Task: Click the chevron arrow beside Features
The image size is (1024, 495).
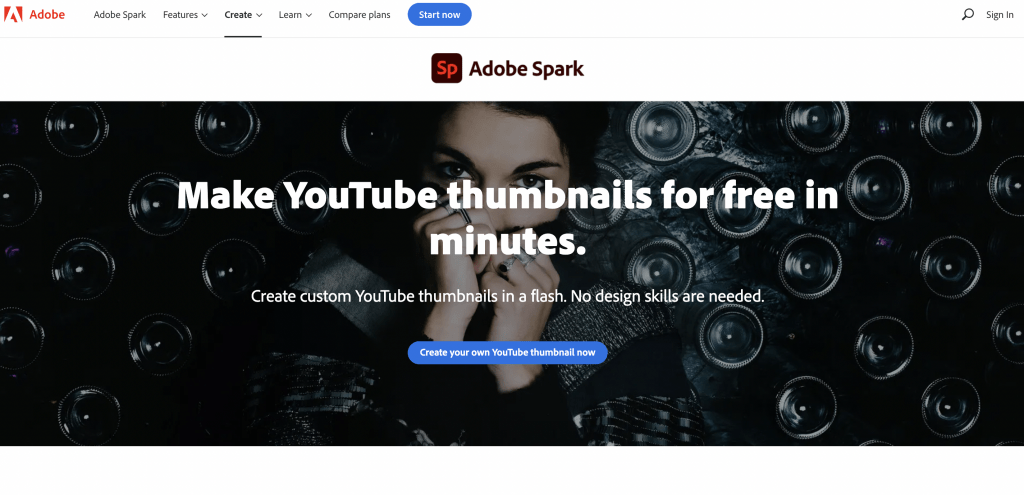Action: click(x=204, y=15)
